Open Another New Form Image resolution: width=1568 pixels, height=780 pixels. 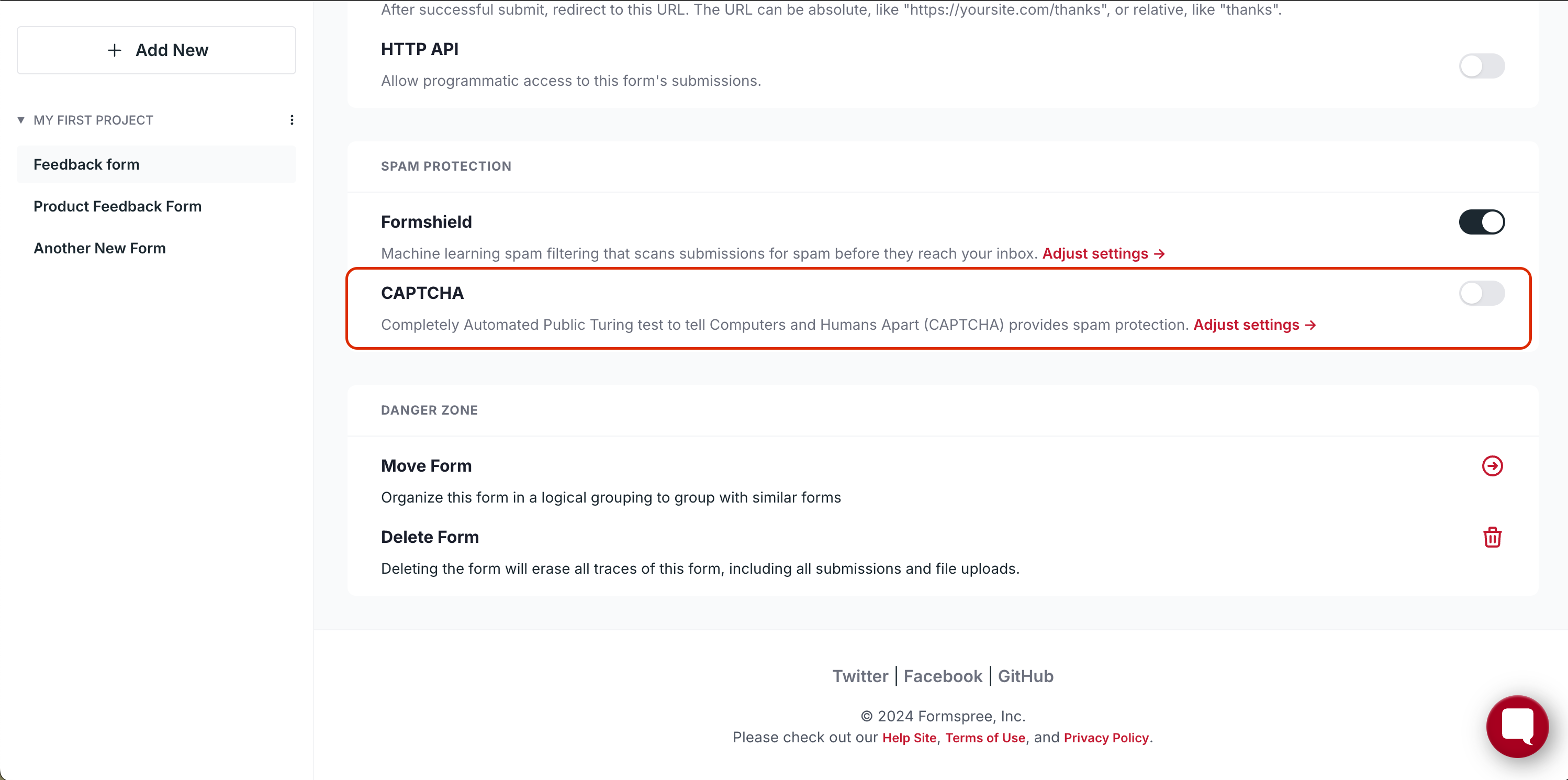[100, 249]
